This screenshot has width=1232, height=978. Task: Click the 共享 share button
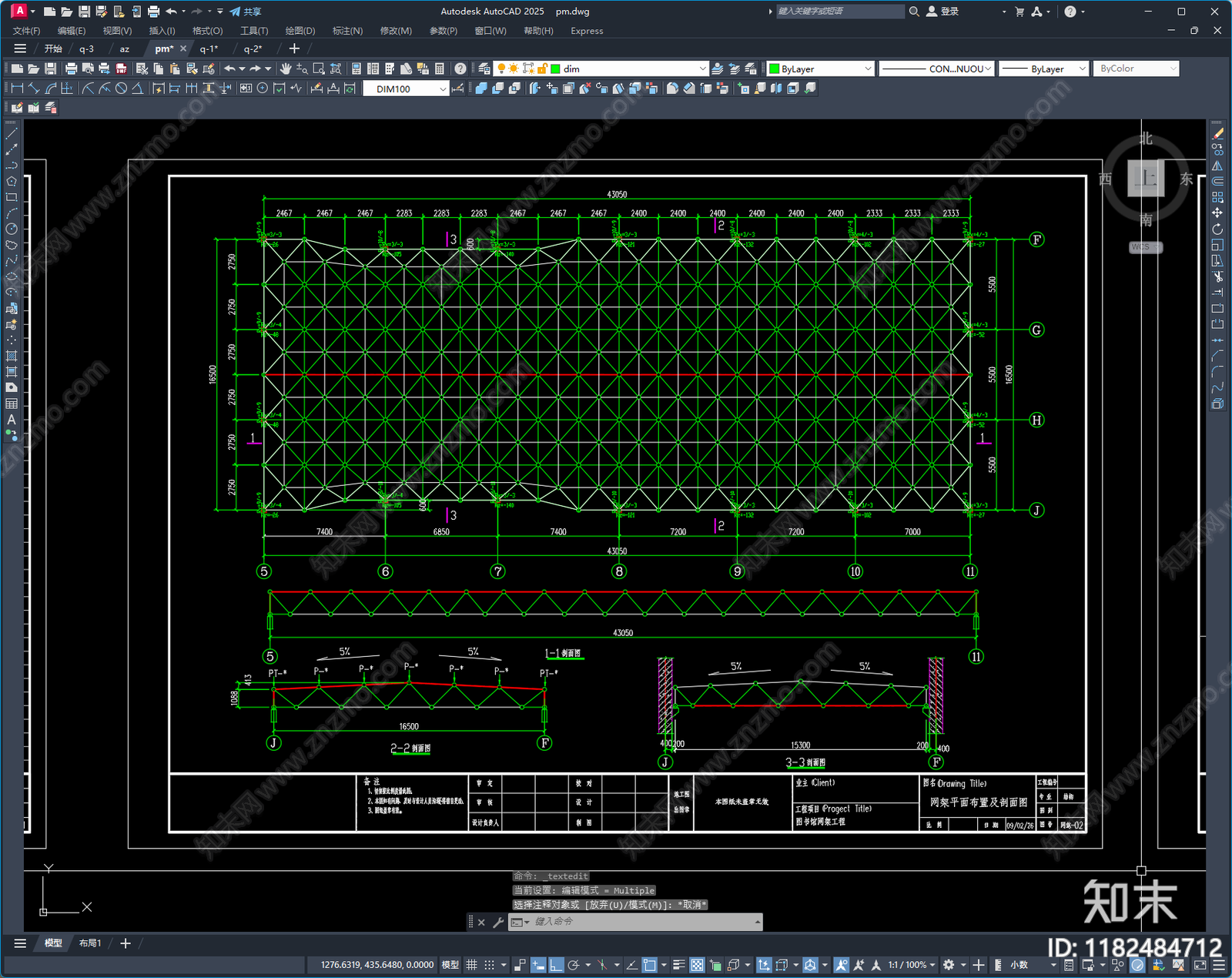[246, 12]
